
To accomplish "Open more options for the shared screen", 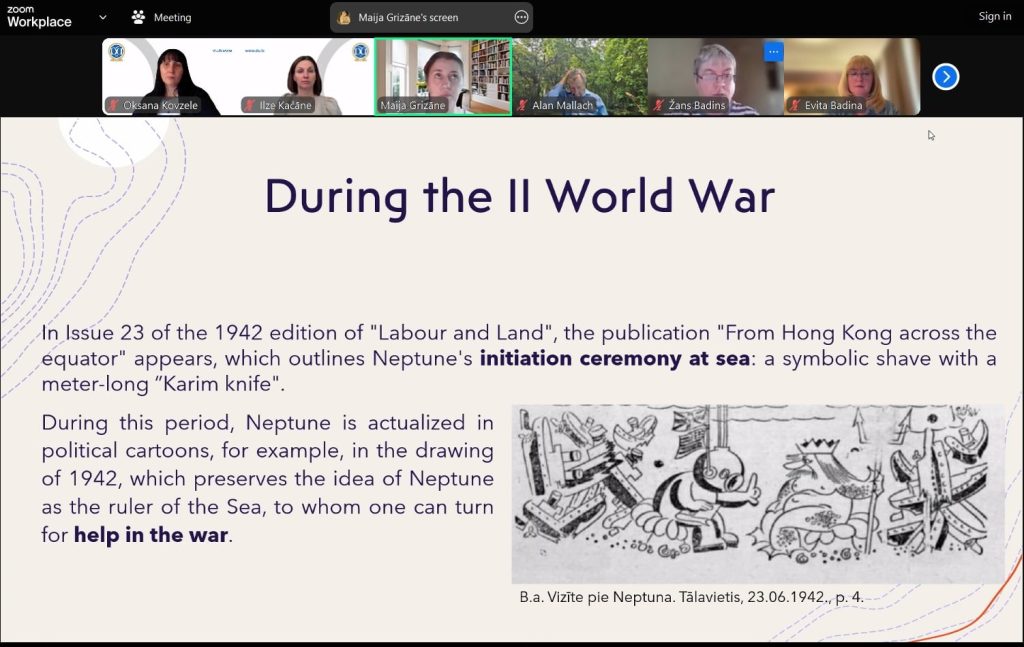I will pyautogui.click(x=521, y=18).
